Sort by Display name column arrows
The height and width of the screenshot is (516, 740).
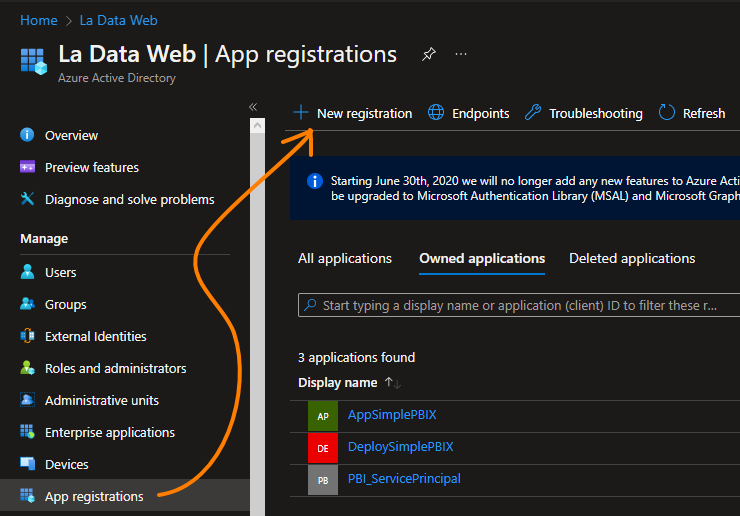[393, 383]
